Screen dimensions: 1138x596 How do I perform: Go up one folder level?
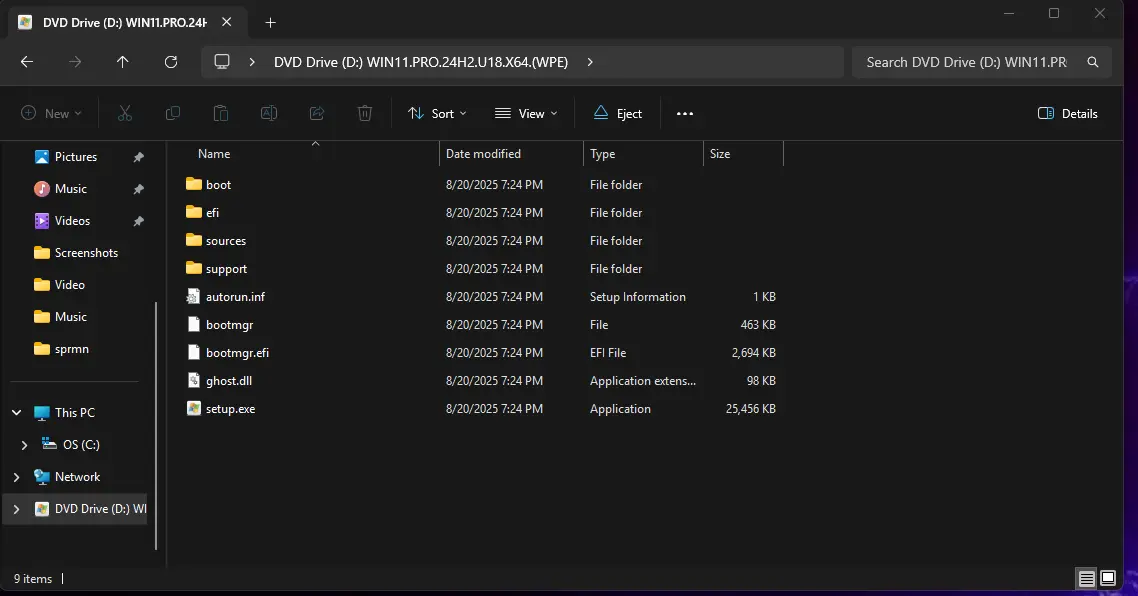(123, 62)
